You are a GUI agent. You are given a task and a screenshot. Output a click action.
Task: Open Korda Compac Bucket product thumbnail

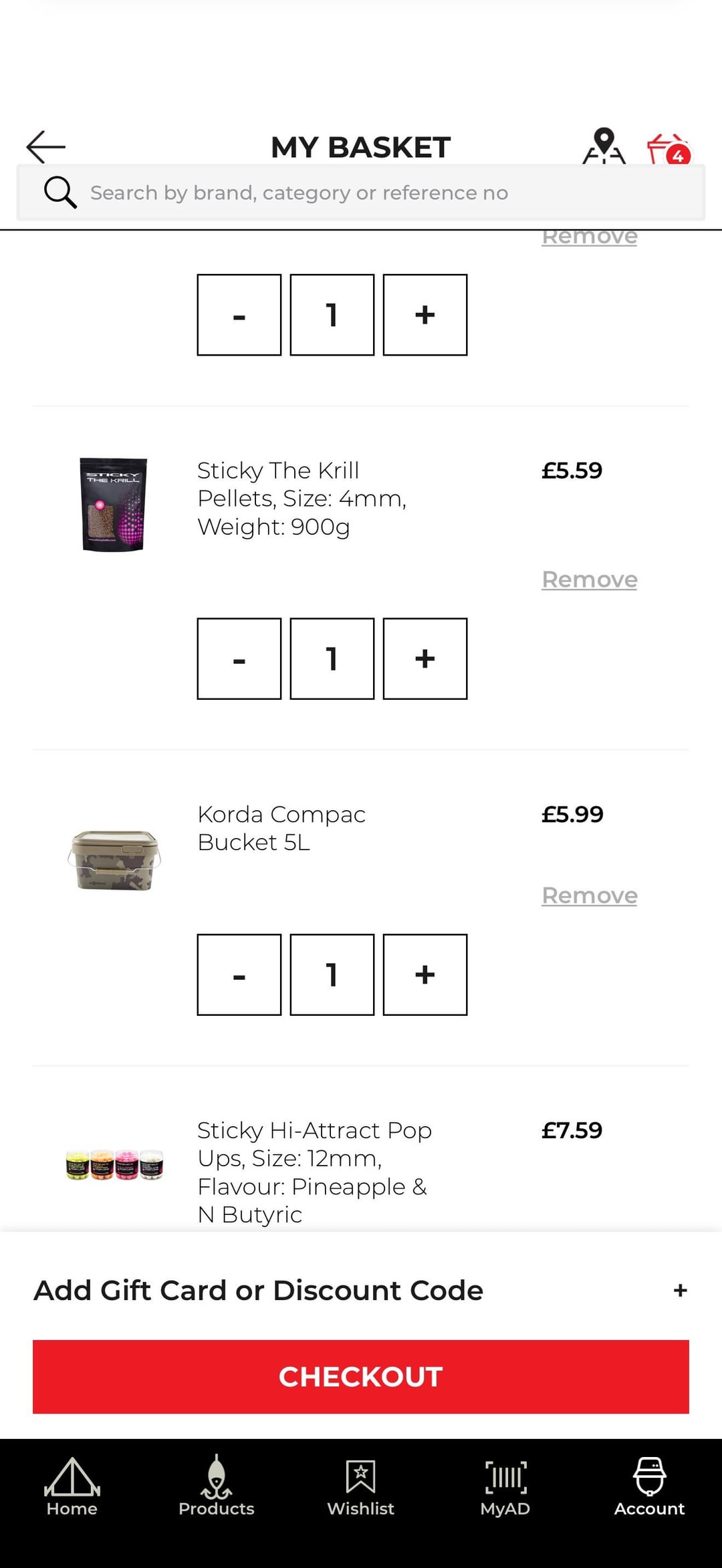pos(114,860)
